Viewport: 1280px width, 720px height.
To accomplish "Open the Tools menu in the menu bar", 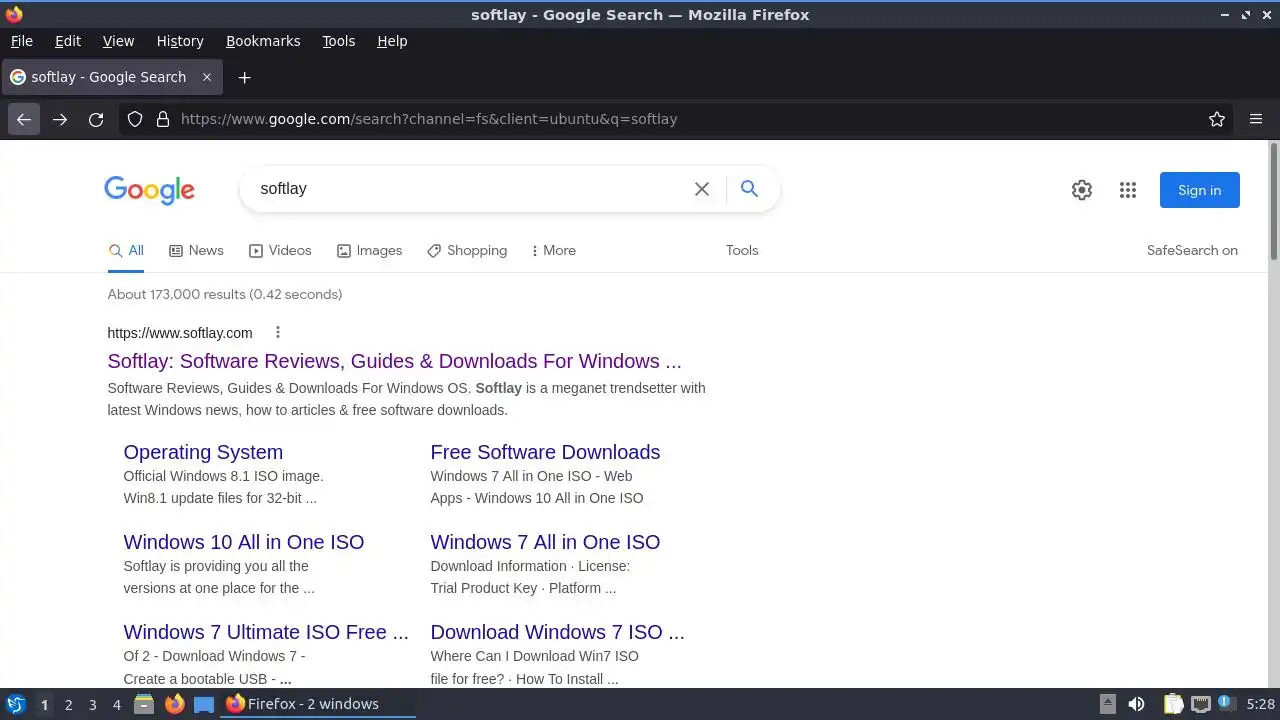I will pyautogui.click(x=338, y=41).
